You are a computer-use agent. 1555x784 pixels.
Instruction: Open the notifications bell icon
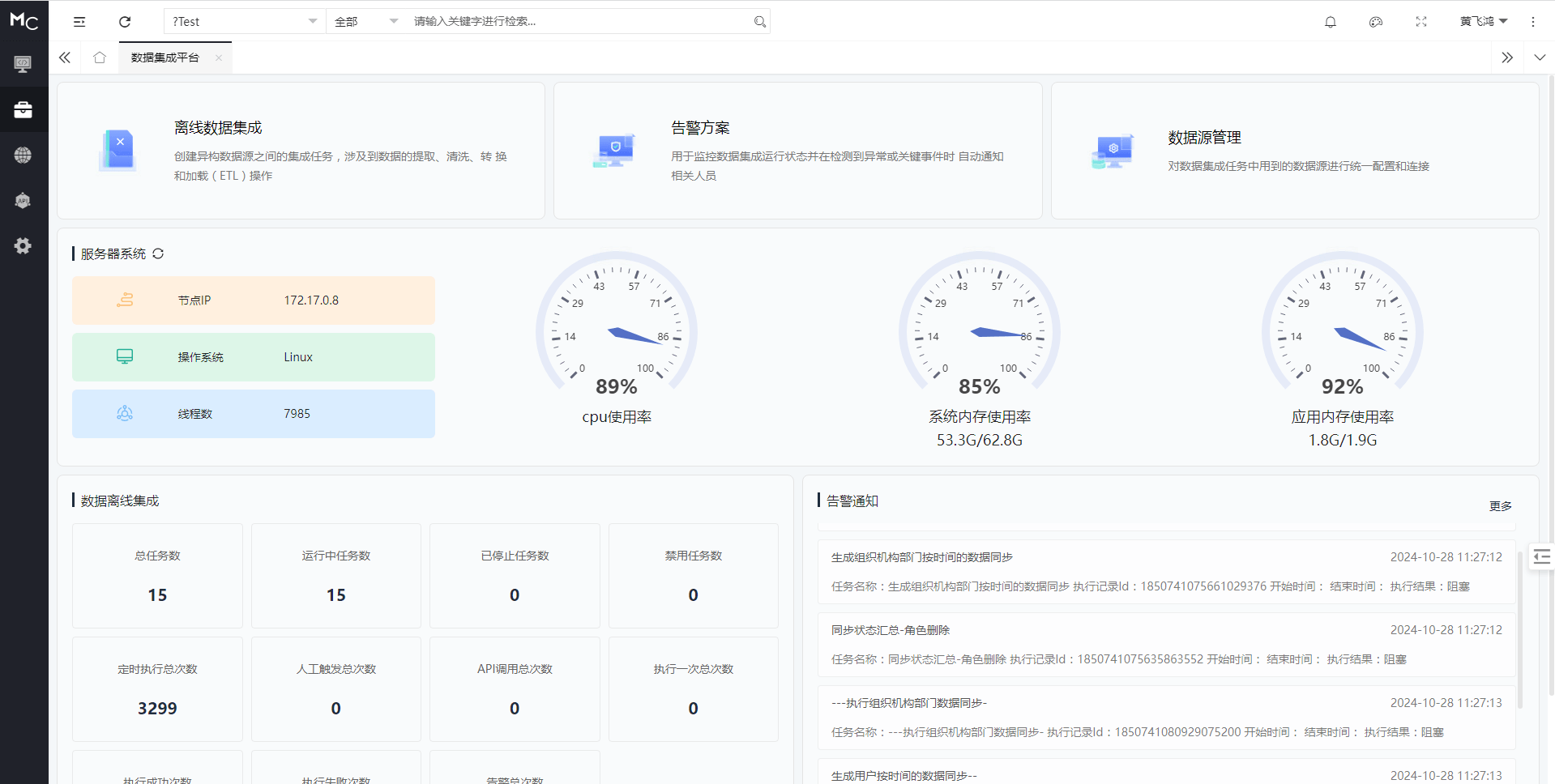tap(1330, 22)
